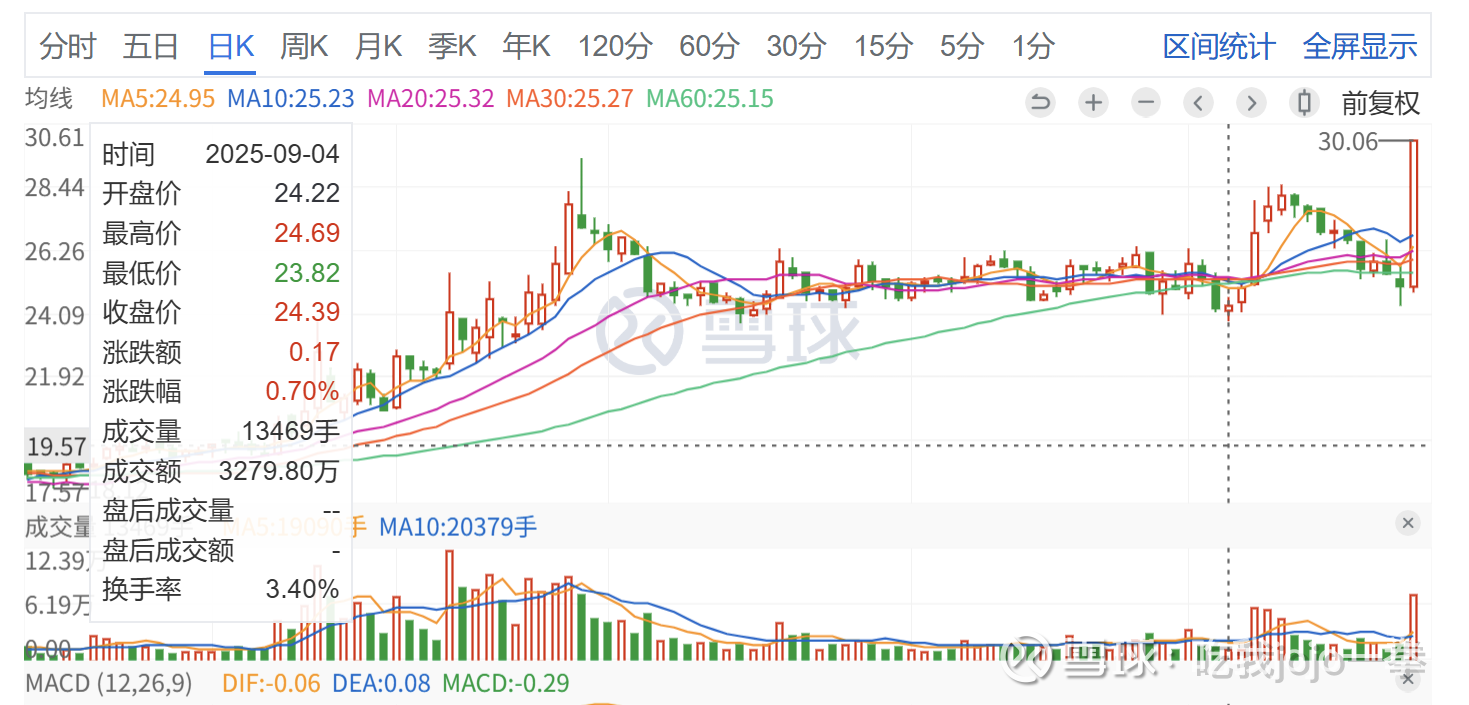Click the tall red candlestick reaching 30.06
The image size is (1469, 705).
(1414, 215)
